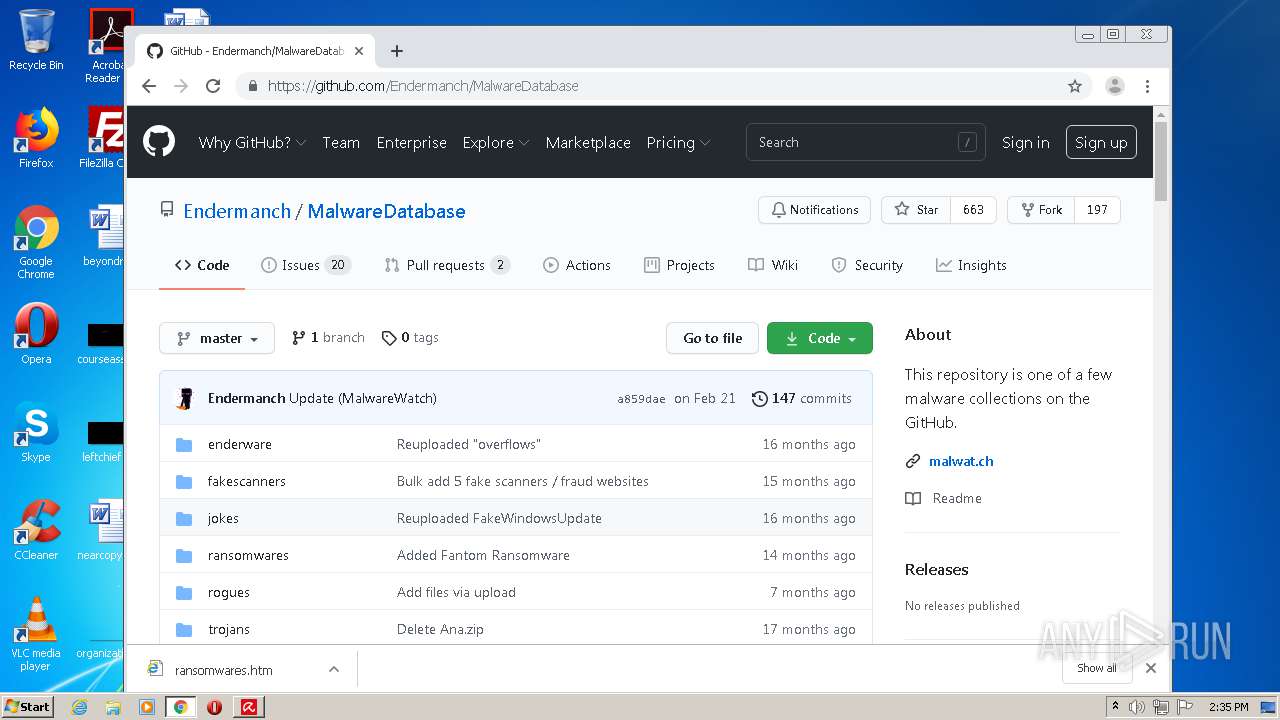Click the Go to file button
The image size is (1280, 720).
(712, 338)
